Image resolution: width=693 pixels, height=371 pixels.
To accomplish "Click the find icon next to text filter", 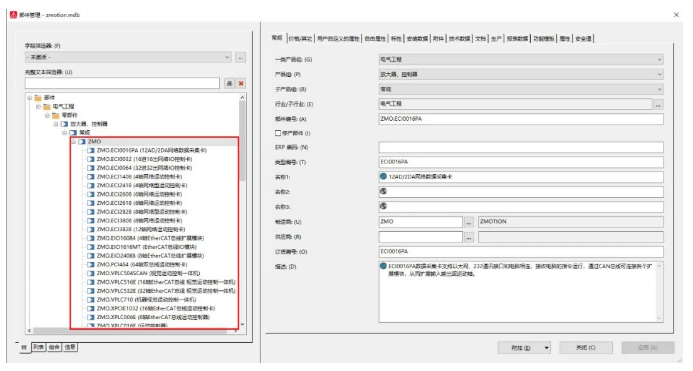I will pyautogui.click(x=229, y=83).
